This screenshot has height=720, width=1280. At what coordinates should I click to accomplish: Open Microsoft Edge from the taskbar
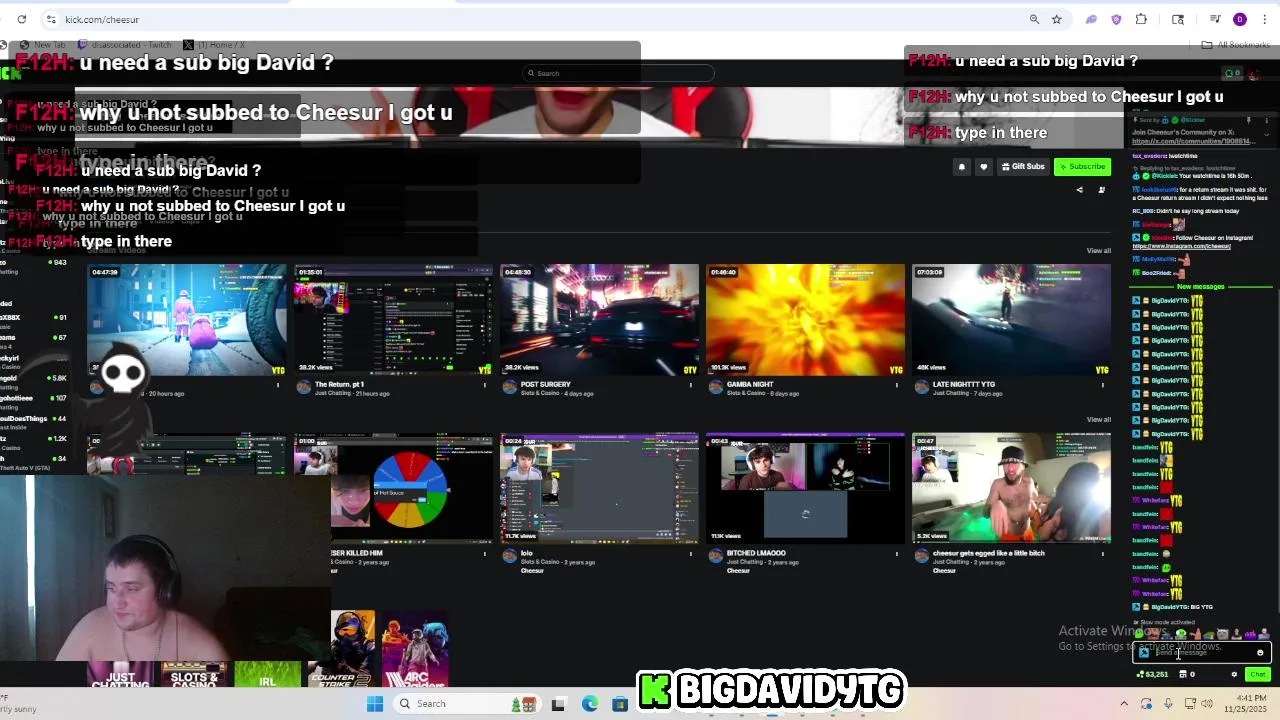590,704
